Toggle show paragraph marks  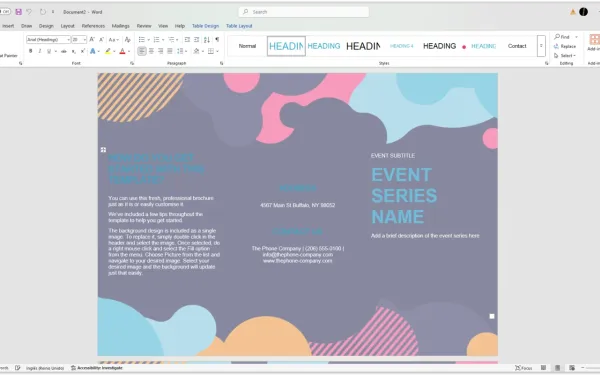point(217,39)
